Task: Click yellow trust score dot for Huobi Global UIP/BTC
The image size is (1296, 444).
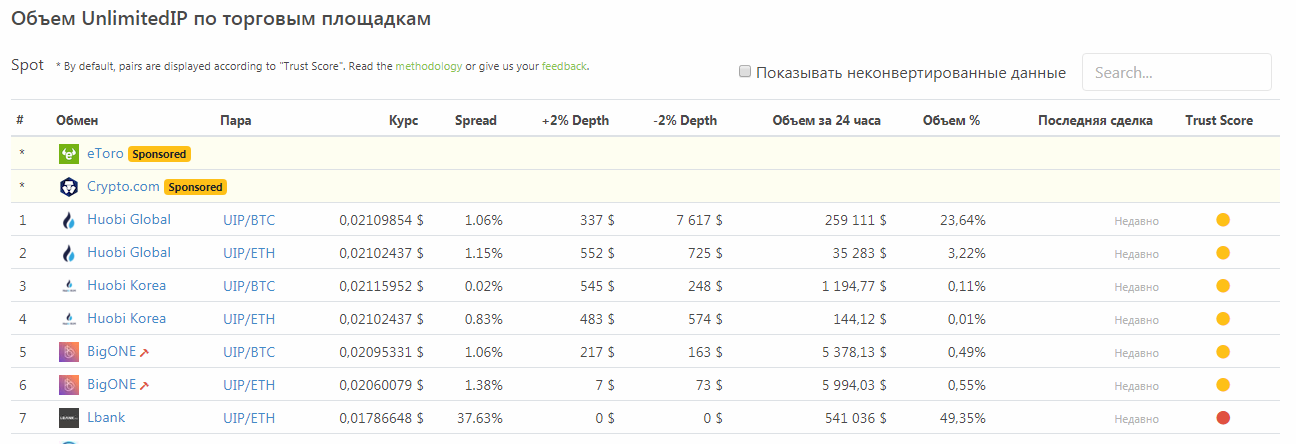Action: click(x=1222, y=220)
